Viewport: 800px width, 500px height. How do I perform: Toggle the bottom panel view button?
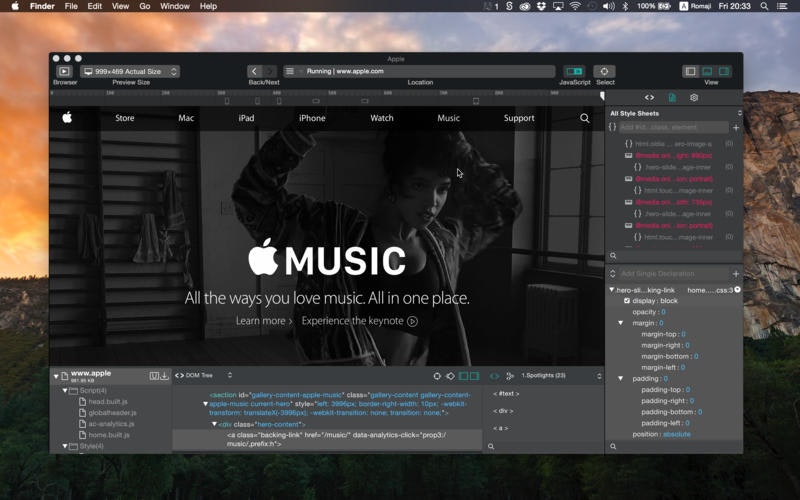[x=707, y=71]
